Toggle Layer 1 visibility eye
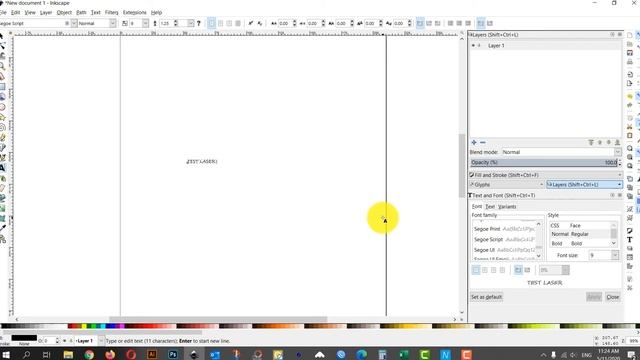The height and width of the screenshot is (360, 640). click(x=473, y=46)
